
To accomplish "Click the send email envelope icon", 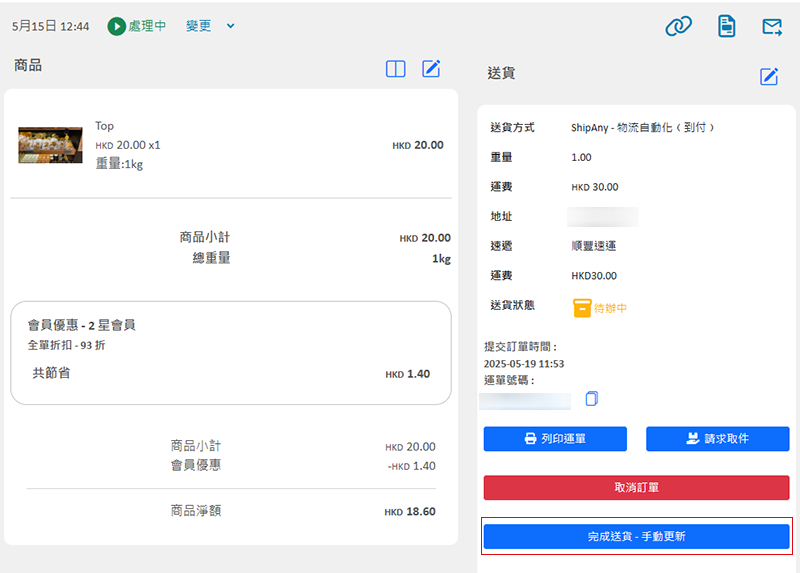I will (772, 27).
